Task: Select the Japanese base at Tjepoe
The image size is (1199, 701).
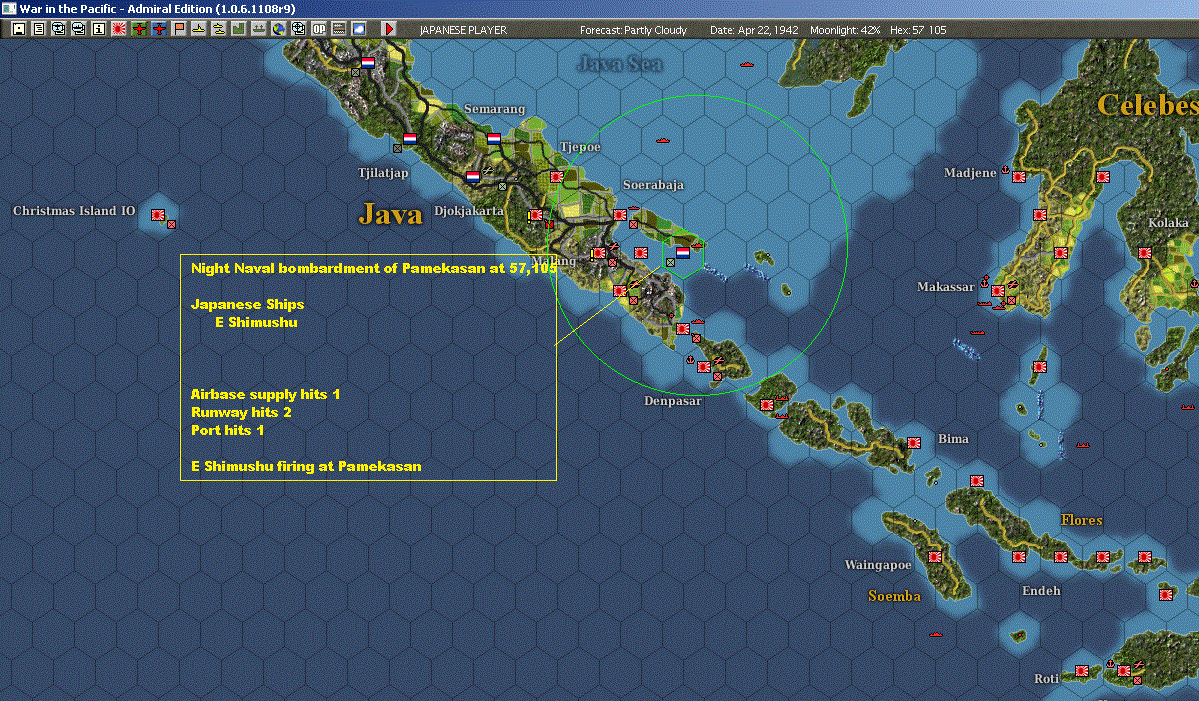Action: click(557, 177)
